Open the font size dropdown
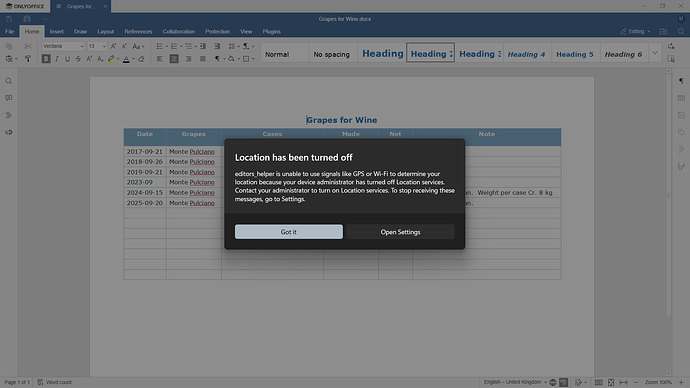Viewport: 690px width, 388px height. (x=104, y=46)
